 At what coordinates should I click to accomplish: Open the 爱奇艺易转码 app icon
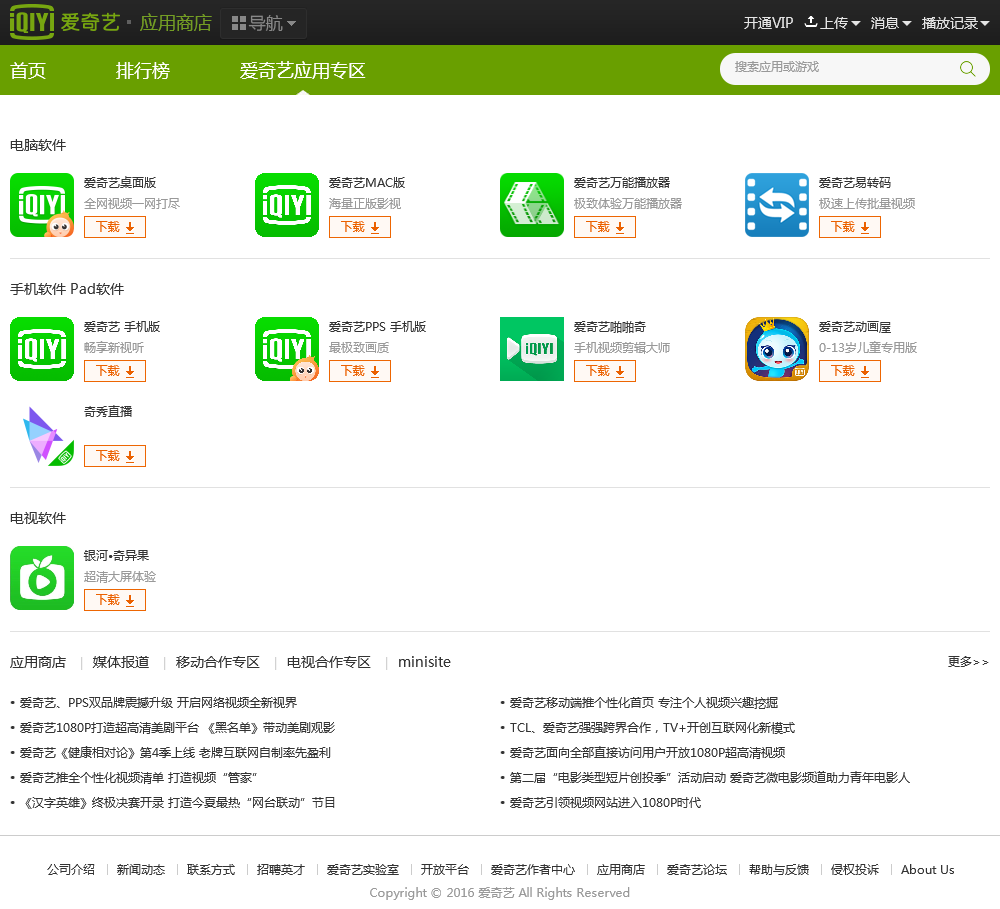(x=777, y=205)
